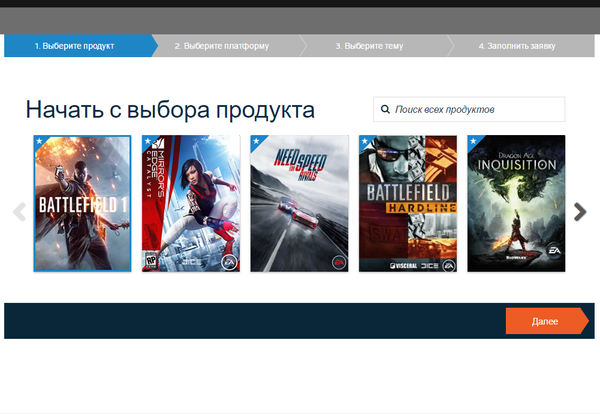Click the star badge on Need for Speed cover

click(256, 141)
